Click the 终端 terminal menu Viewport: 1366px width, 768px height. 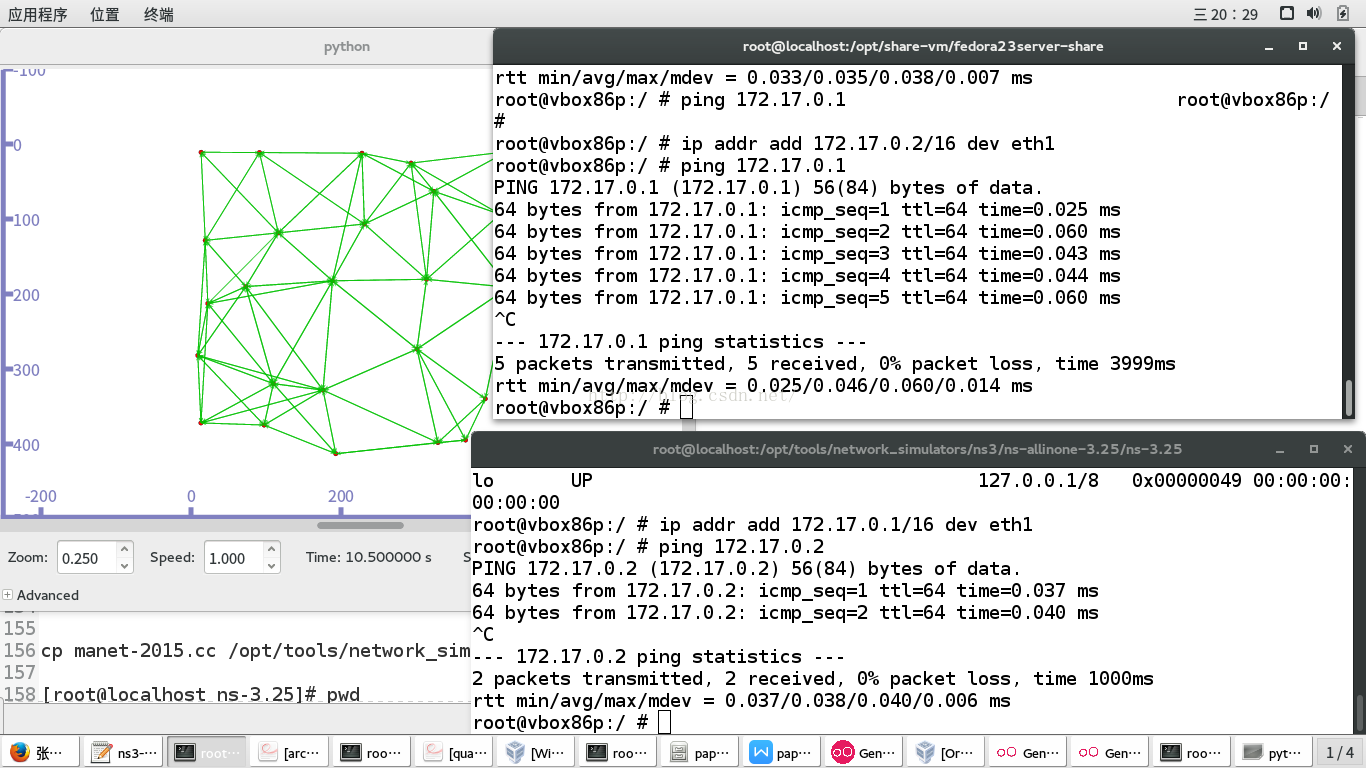(158, 14)
